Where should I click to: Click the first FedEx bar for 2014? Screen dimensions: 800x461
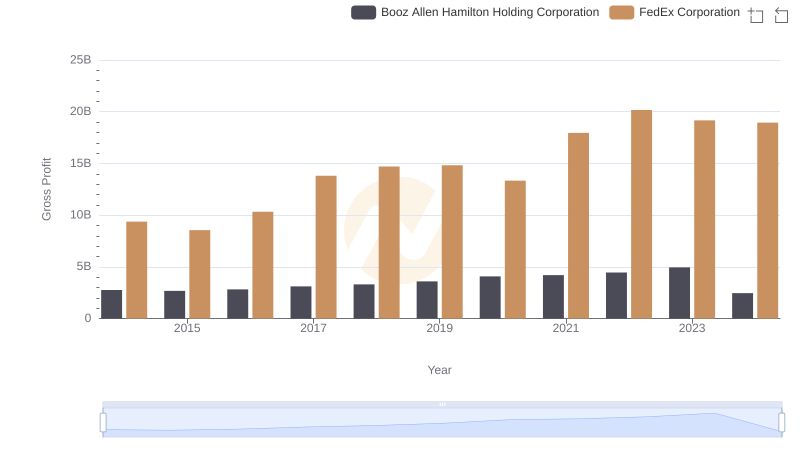pos(137,270)
